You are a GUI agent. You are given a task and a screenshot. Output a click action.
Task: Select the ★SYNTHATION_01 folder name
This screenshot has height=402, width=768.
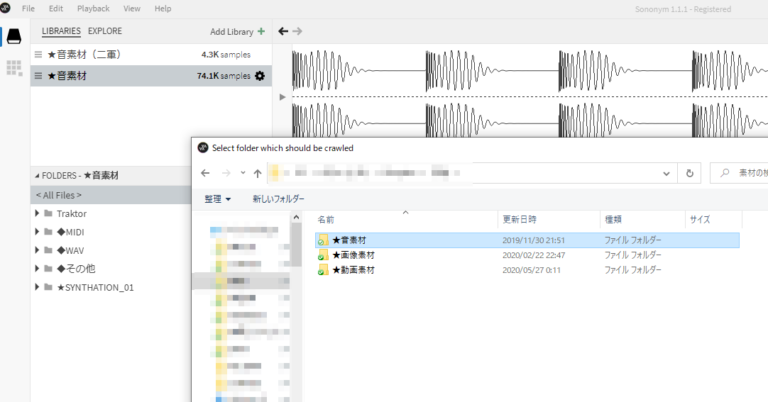[x=95, y=287]
